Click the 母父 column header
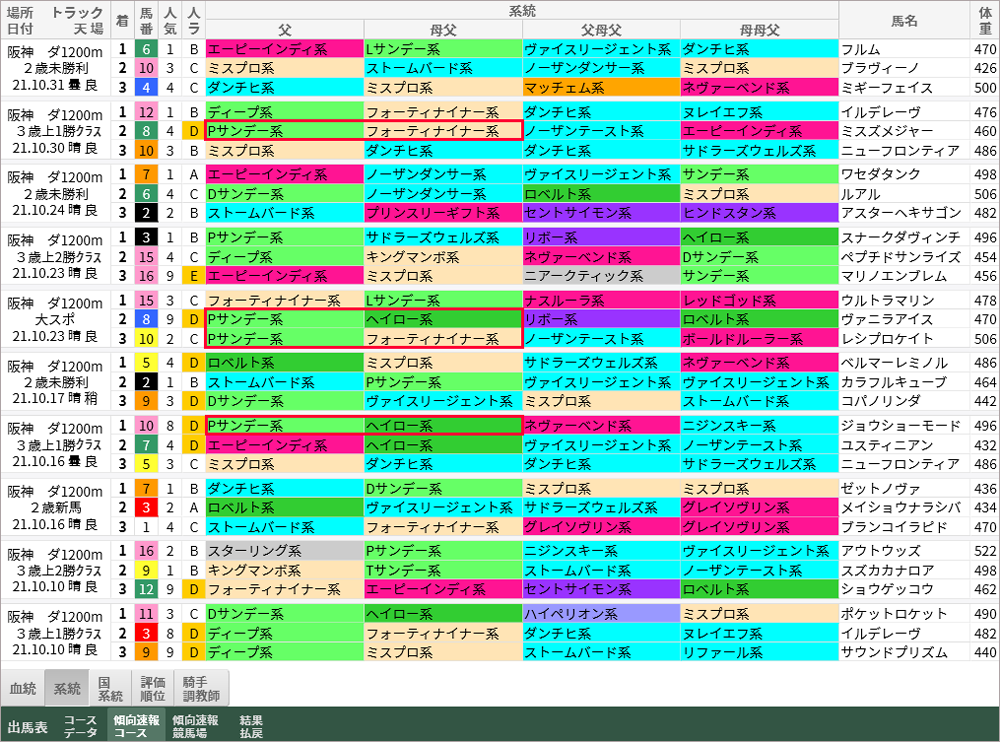This screenshot has height=742, width=1000. point(443,29)
